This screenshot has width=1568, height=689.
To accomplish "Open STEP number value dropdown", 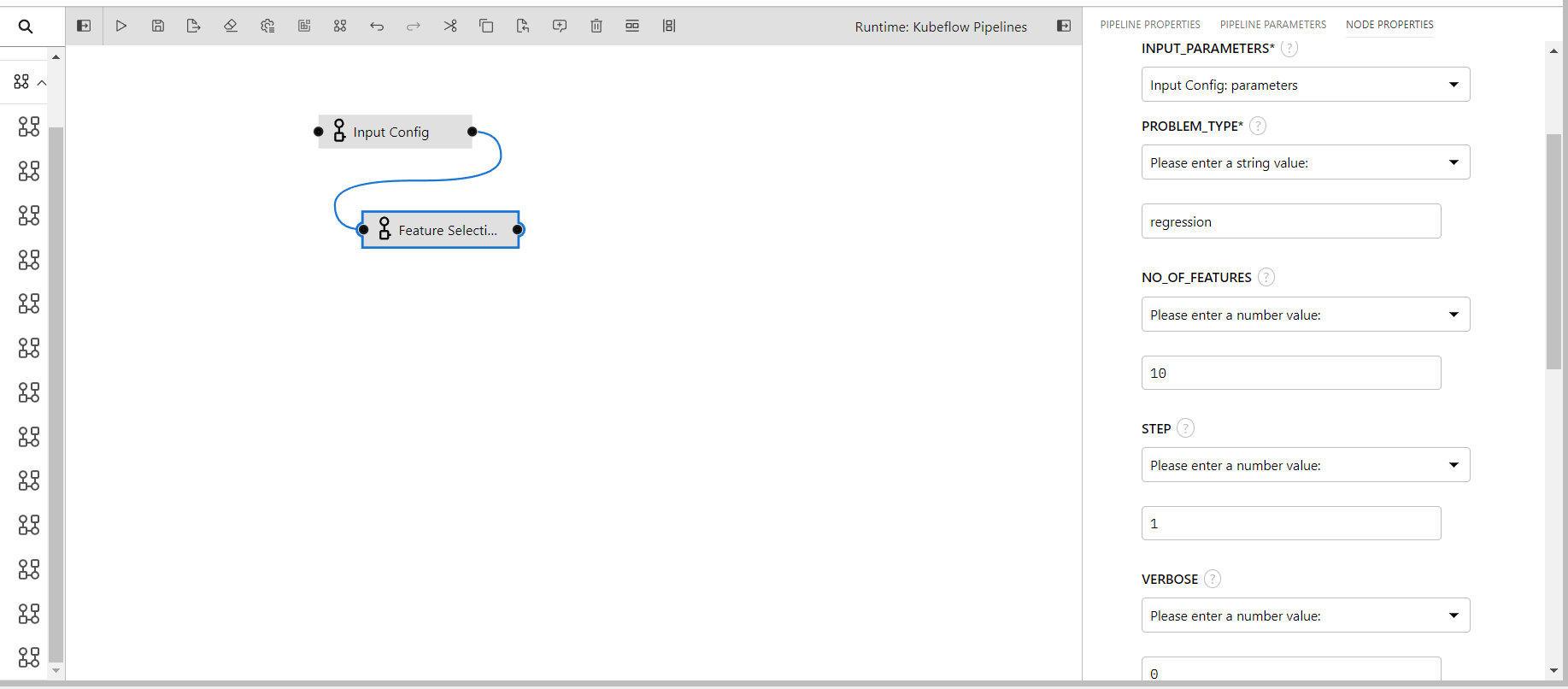I will tap(1306, 465).
